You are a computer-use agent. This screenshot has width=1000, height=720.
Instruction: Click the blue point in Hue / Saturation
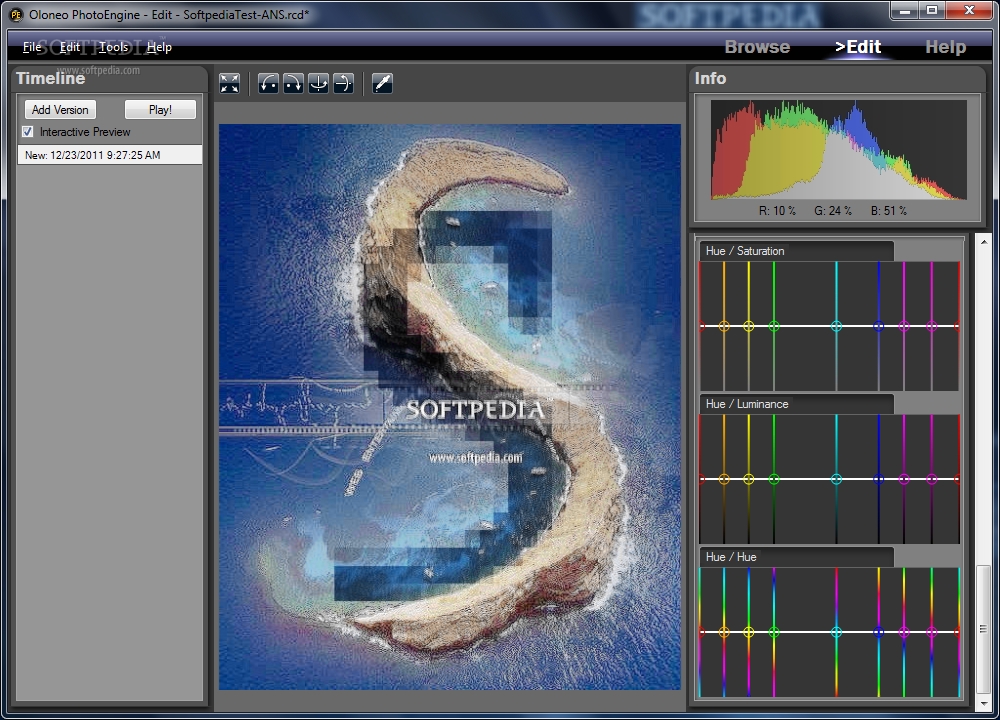coord(878,326)
